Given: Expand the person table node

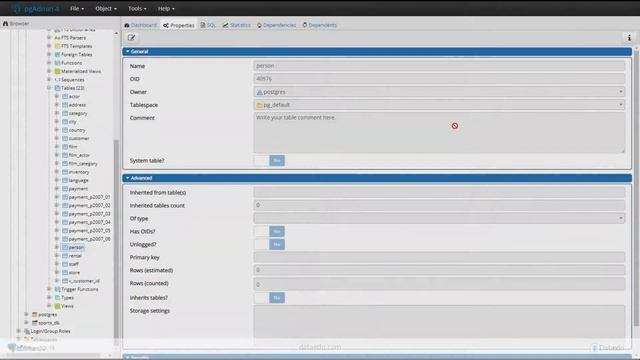Looking at the screenshot, I should coord(57,247).
